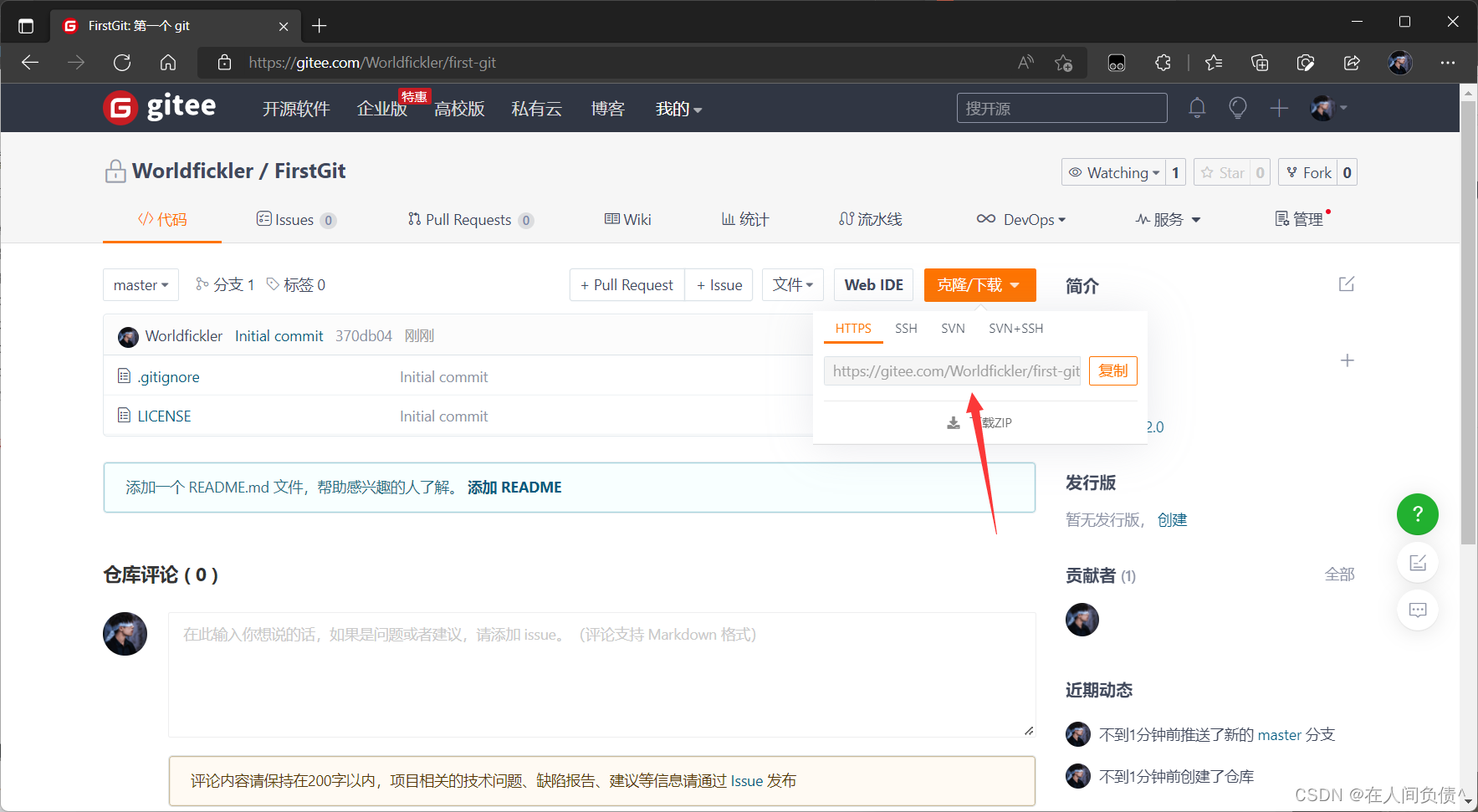Open the green help question button

[1418, 514]
